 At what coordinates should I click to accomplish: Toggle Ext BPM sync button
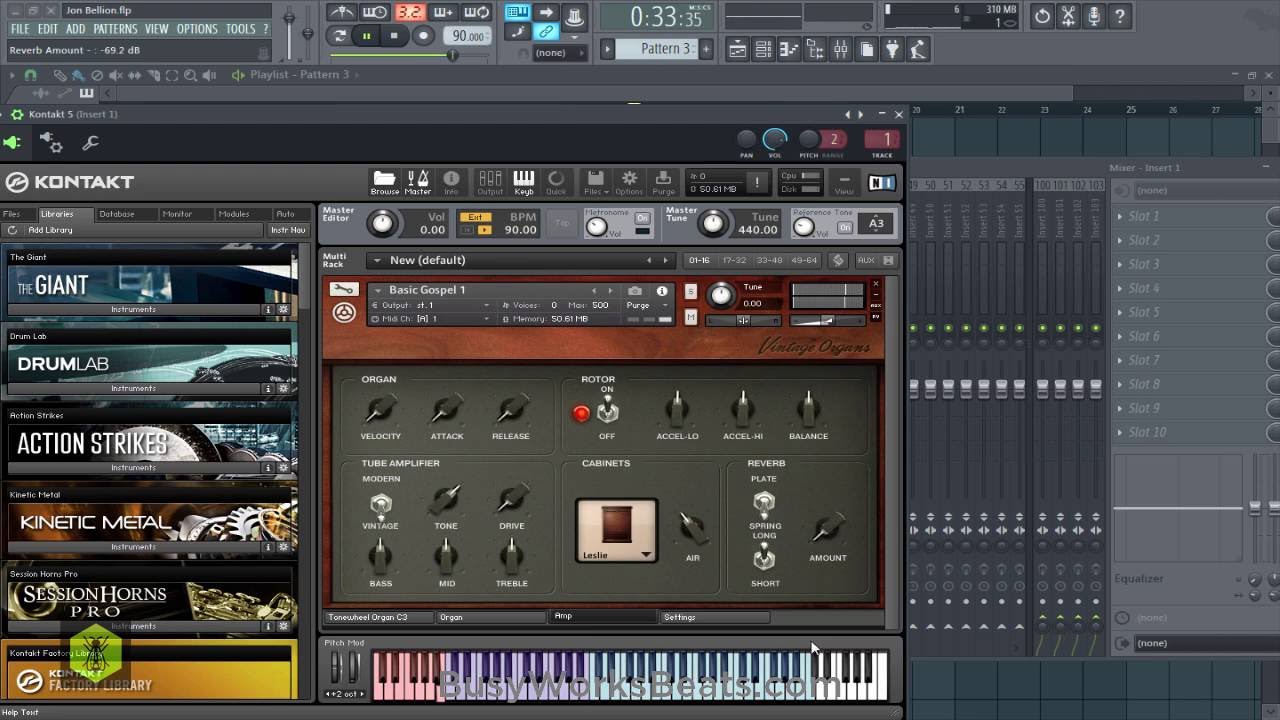475,217
